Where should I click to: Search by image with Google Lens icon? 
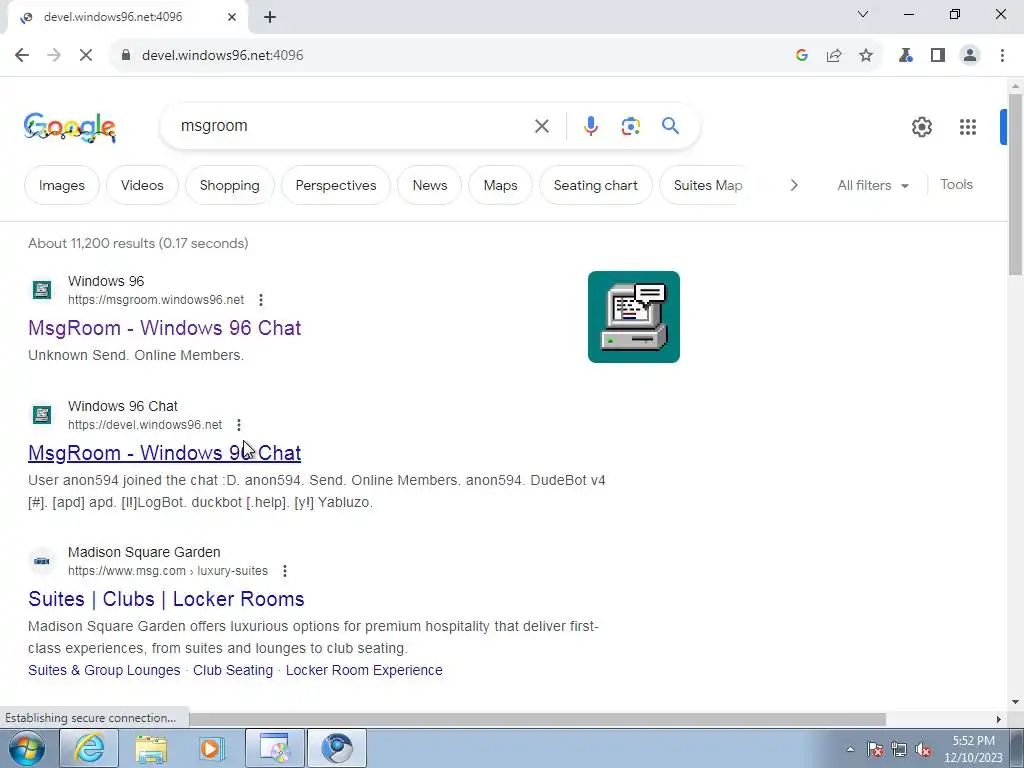coord(630,126)
